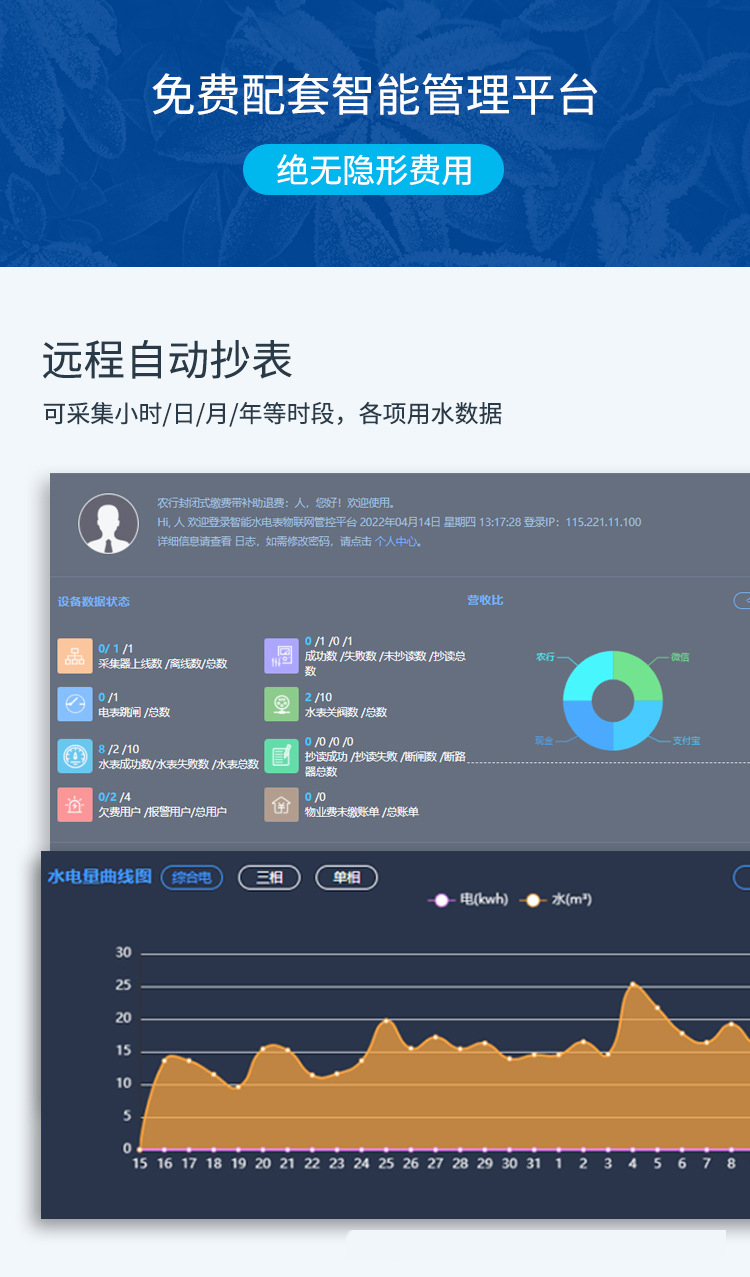This screenshot has width=750, height=1277.
Task: Click the peak data point at day 4
Action: click(632, 985)
